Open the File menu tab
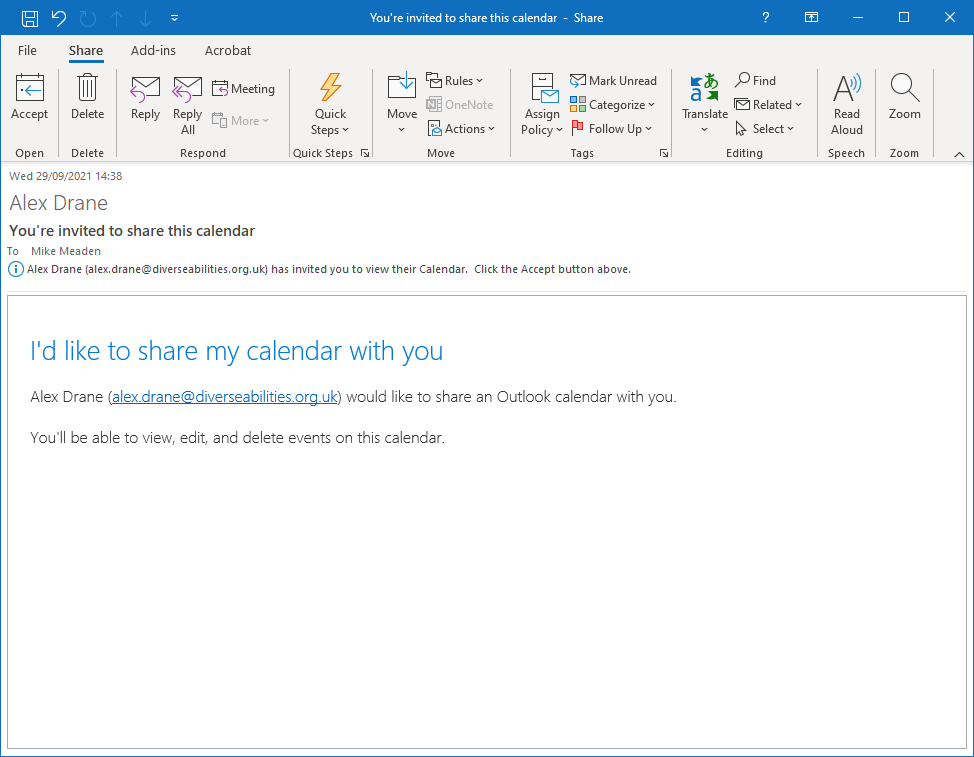Viewport: 974px width, 757px height. tap(27, 51)
